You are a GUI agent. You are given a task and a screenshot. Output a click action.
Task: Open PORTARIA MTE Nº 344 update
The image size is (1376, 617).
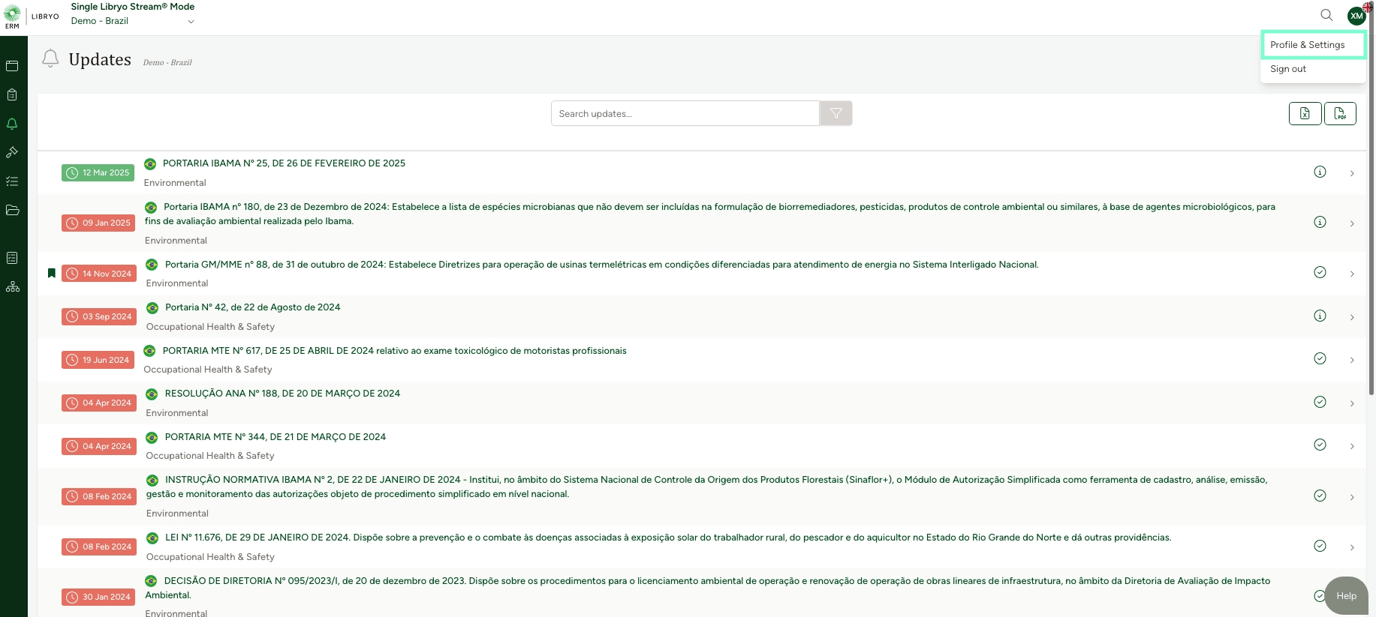pyautogui.click(x=275, y=437)
